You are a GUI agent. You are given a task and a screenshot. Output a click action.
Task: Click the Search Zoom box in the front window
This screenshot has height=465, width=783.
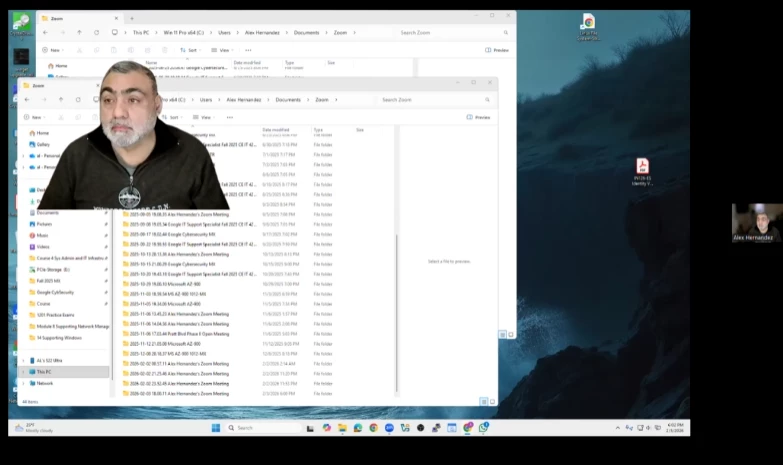click(433, 100)
